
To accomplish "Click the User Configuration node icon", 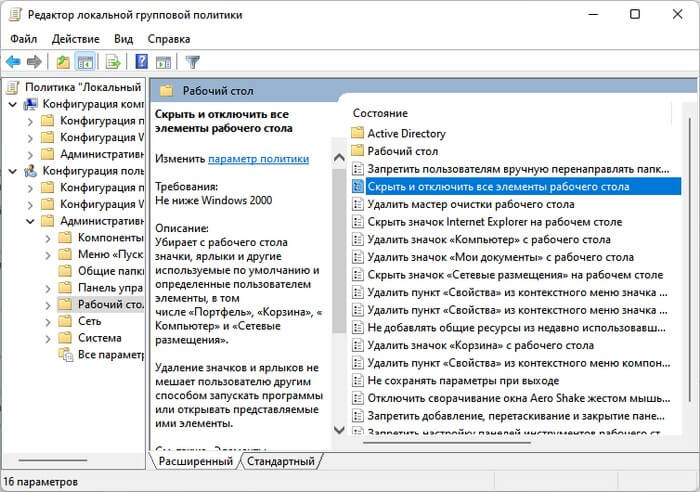I will pos(31,171).
